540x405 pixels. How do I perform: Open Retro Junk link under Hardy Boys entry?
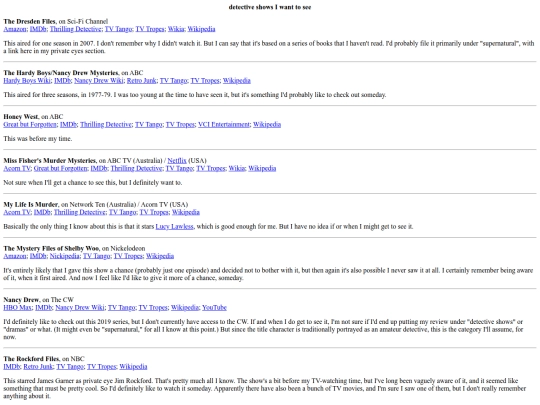(142, 81)
